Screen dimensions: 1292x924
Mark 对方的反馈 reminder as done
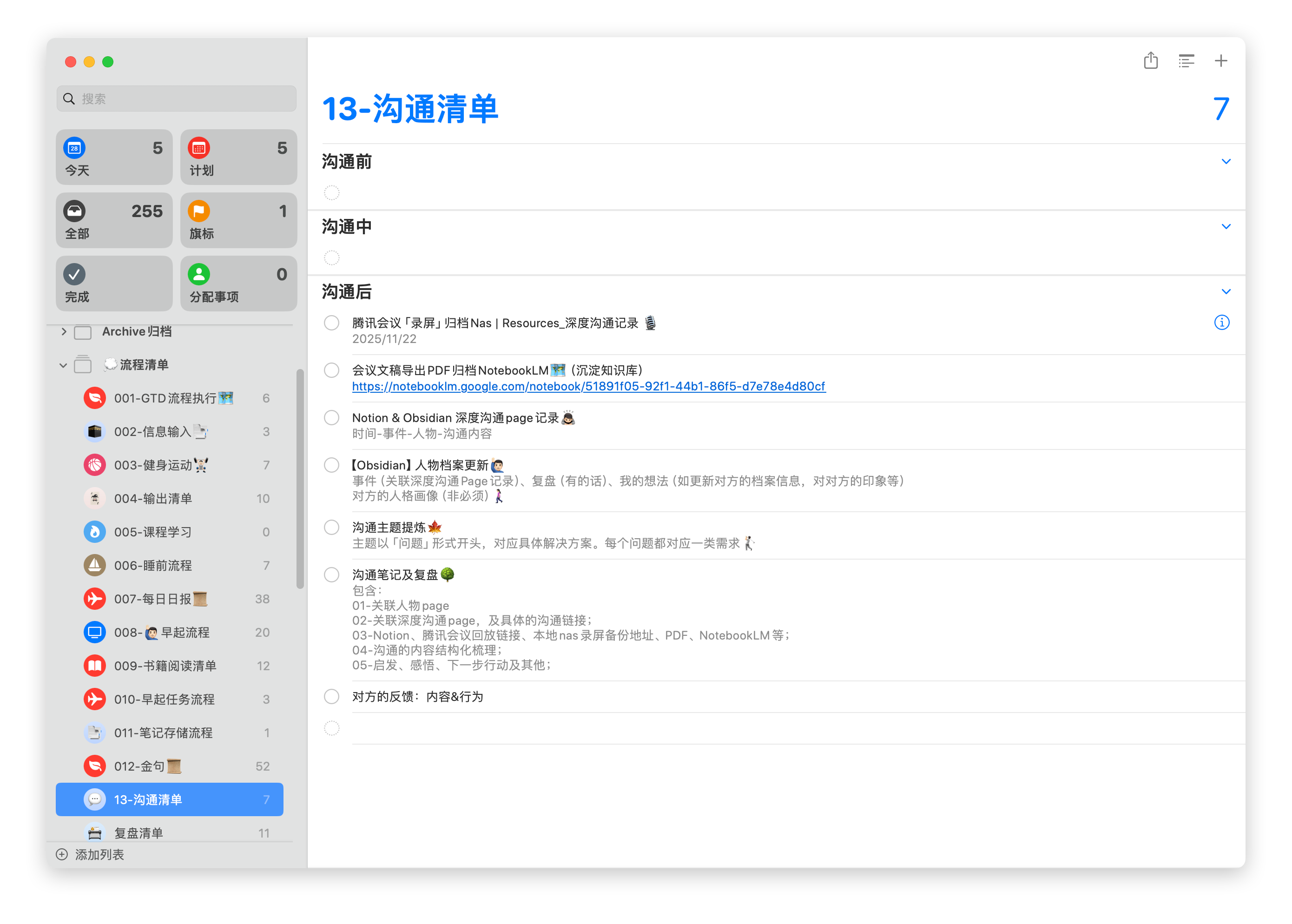(332, 696)
